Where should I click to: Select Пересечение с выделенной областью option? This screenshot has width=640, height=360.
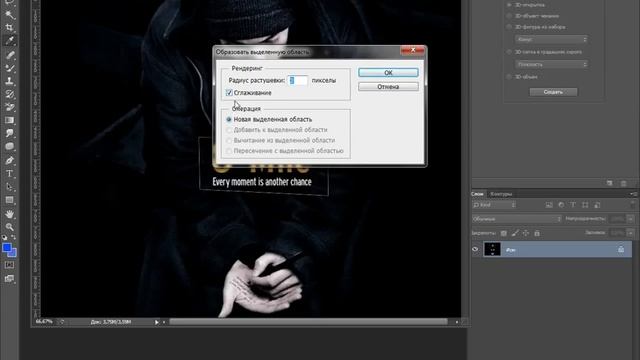pos(229,151)
